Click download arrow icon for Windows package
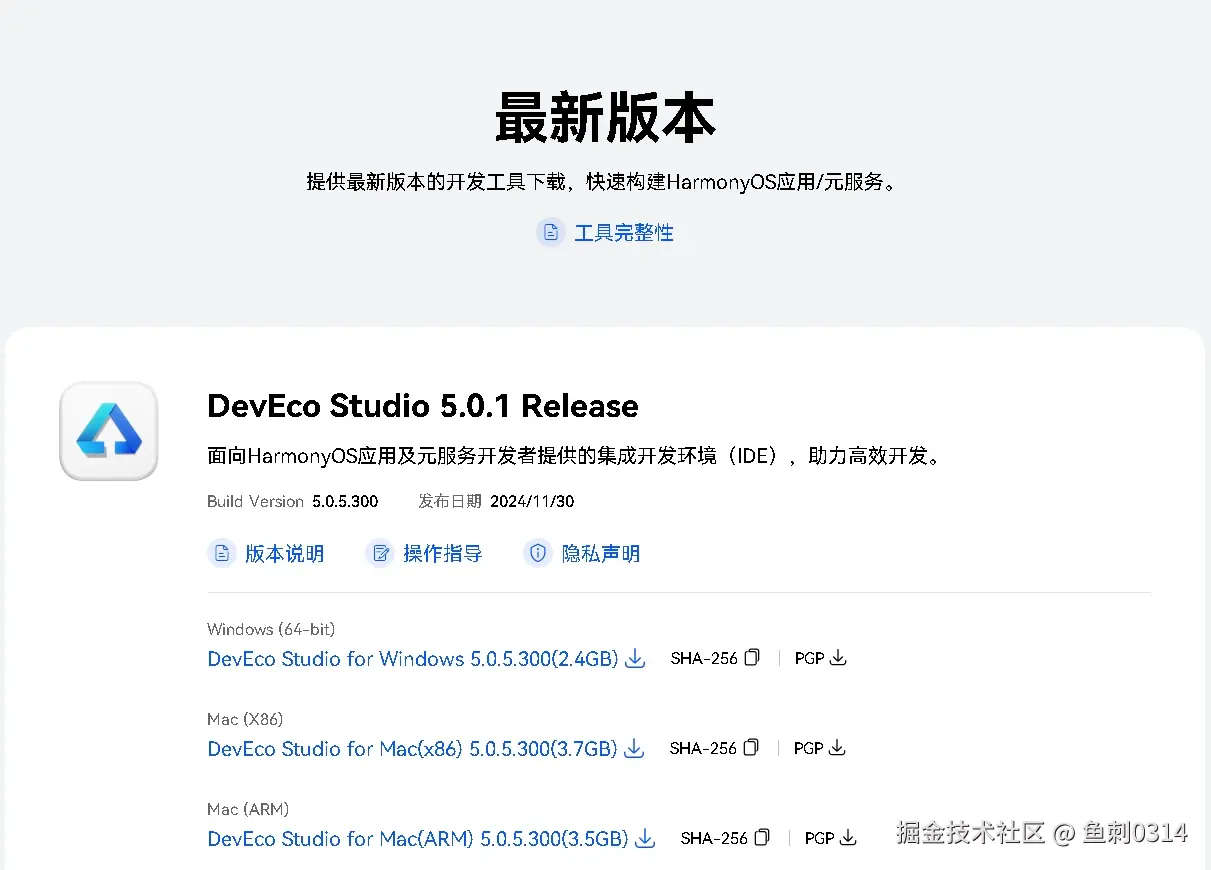 [635, 659]
